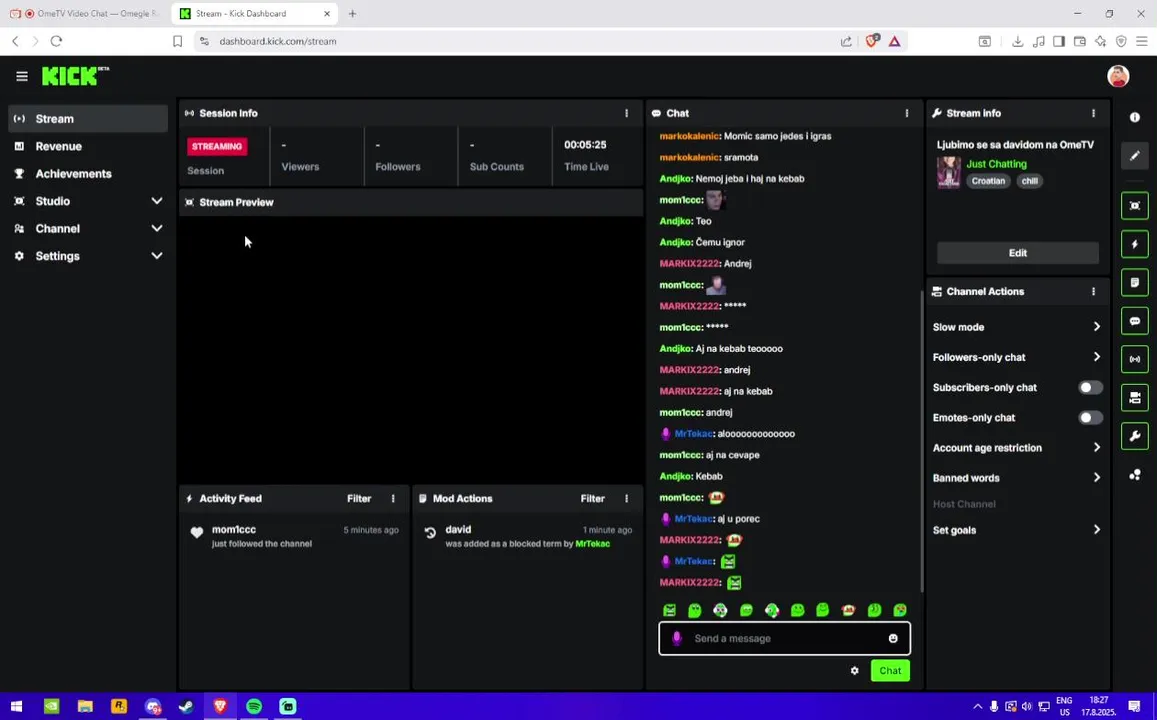Toggle Mod Actions note icon in right sidebar

click(1135, 283)
